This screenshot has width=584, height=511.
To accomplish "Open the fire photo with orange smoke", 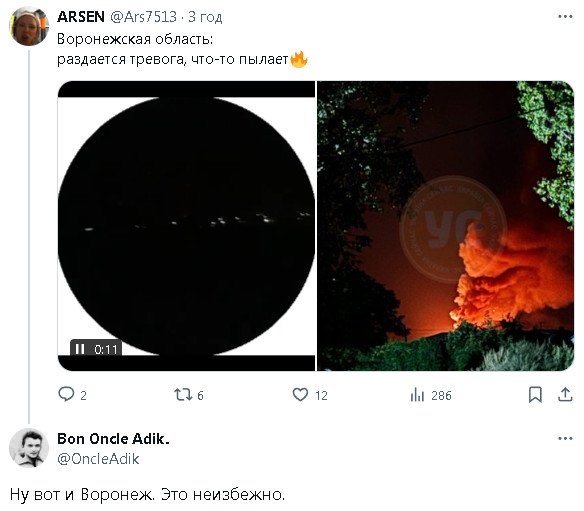I will tap(445, 226).
